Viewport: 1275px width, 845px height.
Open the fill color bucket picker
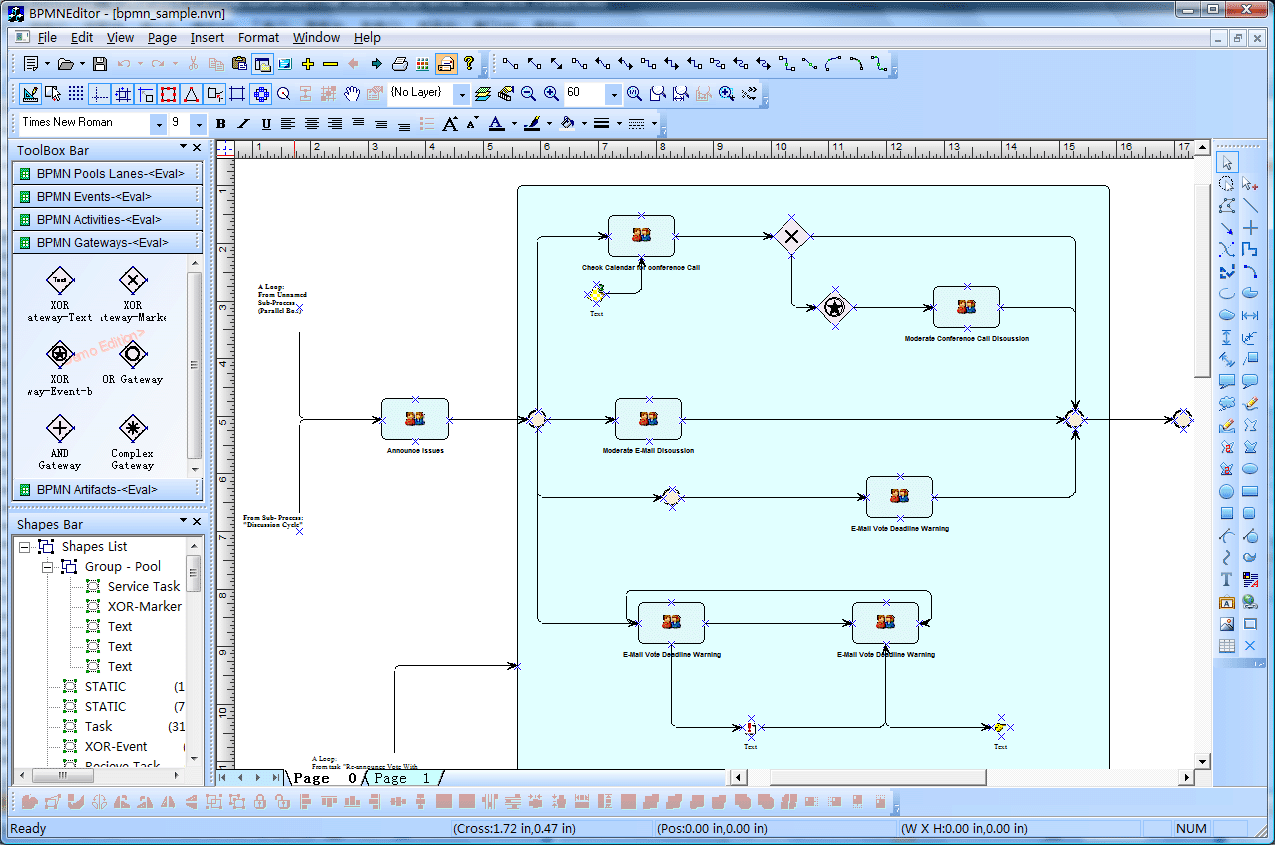point(567,124)
